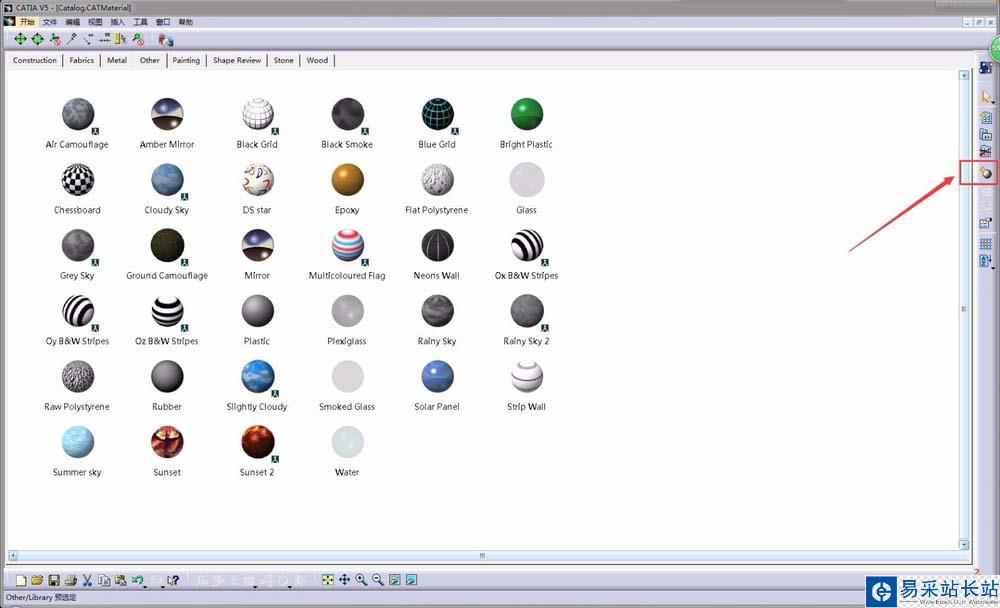Switch to the Stone tab

(284, 60)
